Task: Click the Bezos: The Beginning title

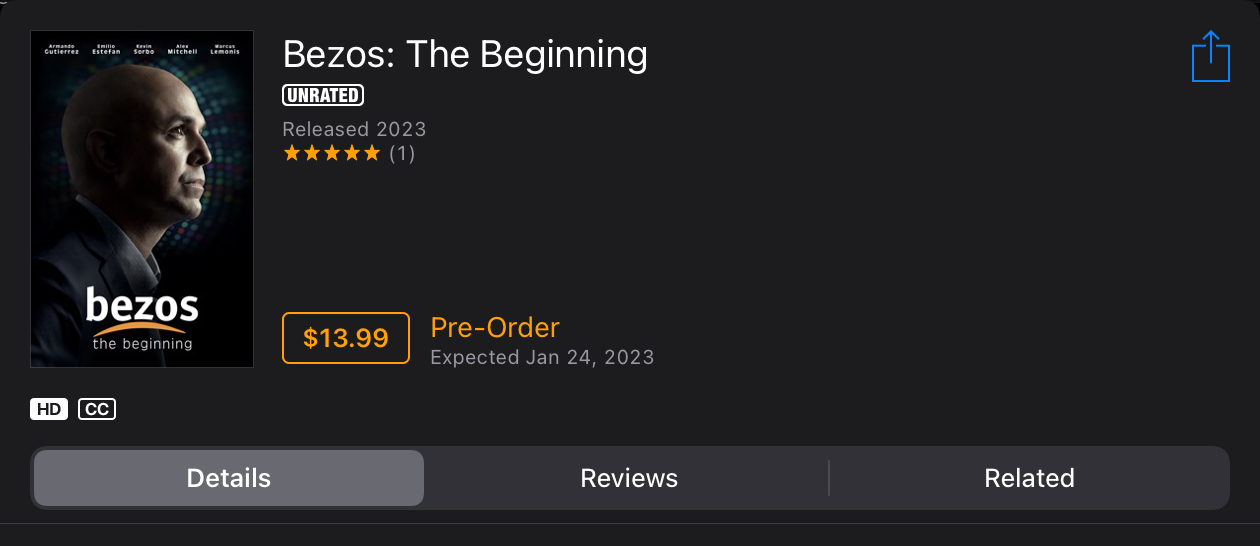Action: click(x=465, y=54)
